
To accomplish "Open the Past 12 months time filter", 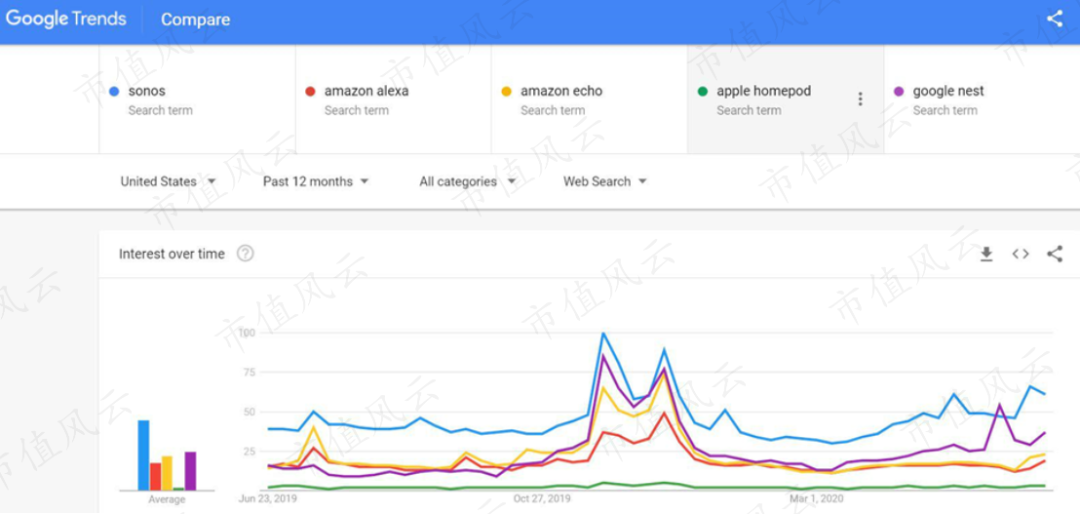I will click(315, 182).
